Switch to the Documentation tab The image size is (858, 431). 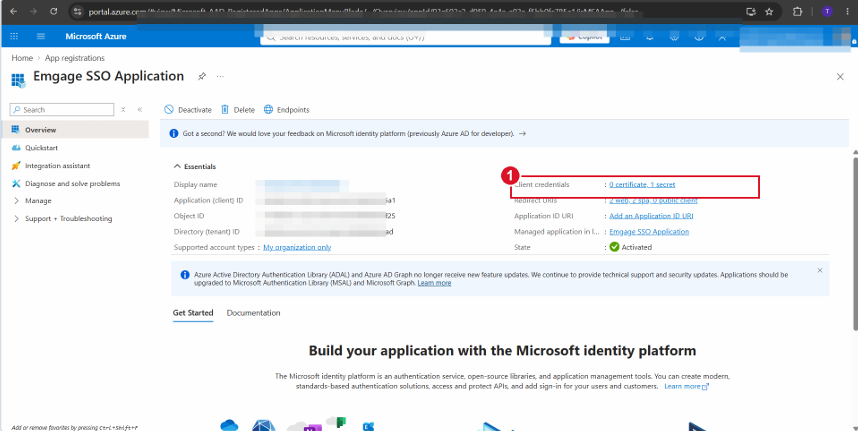tap(253, 313)
